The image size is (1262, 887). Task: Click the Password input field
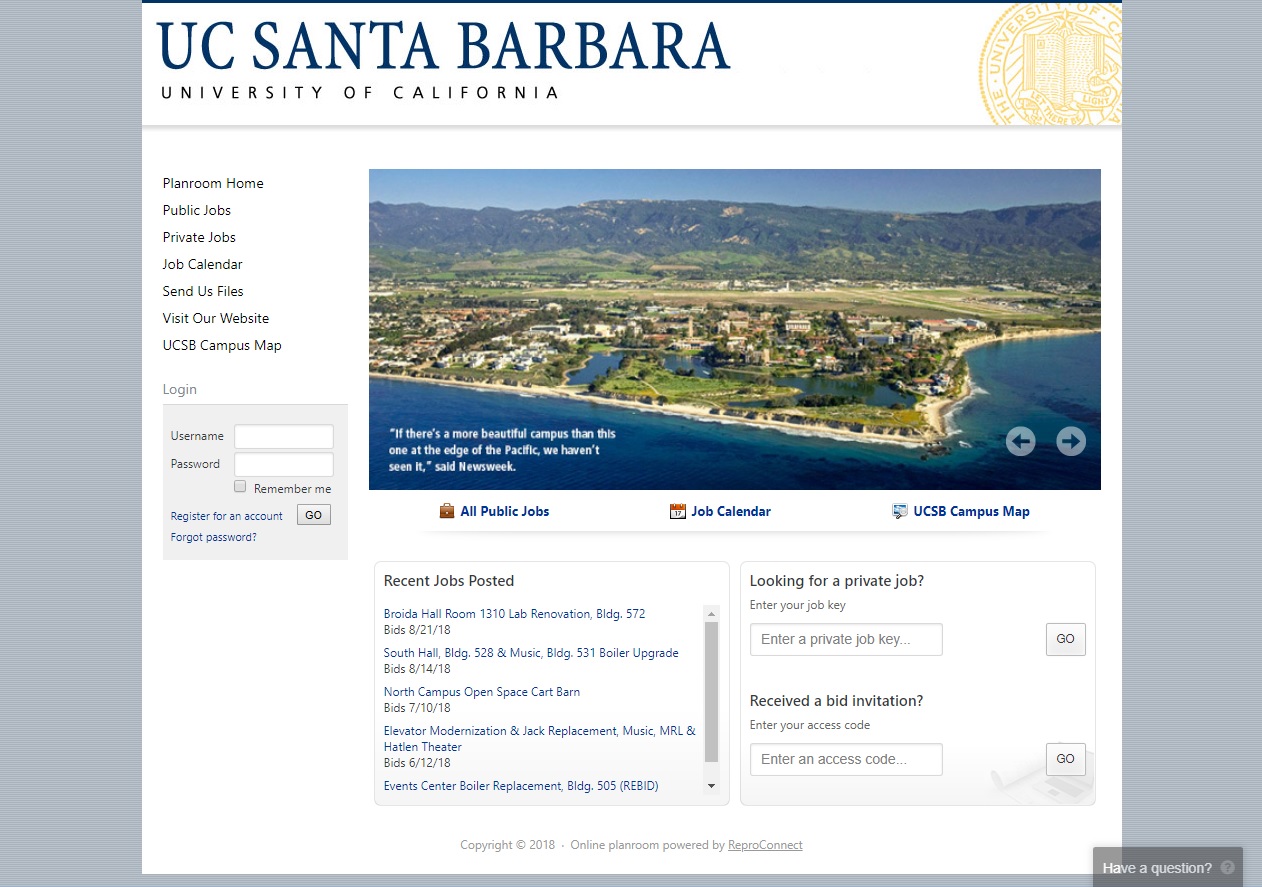click(x=284, y=464)
